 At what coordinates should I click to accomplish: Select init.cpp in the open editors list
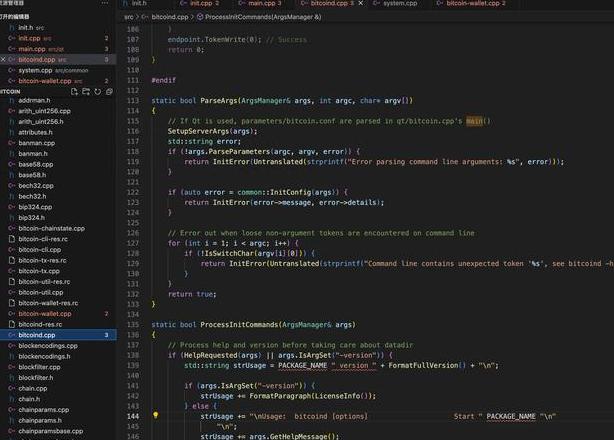point(58,38)
